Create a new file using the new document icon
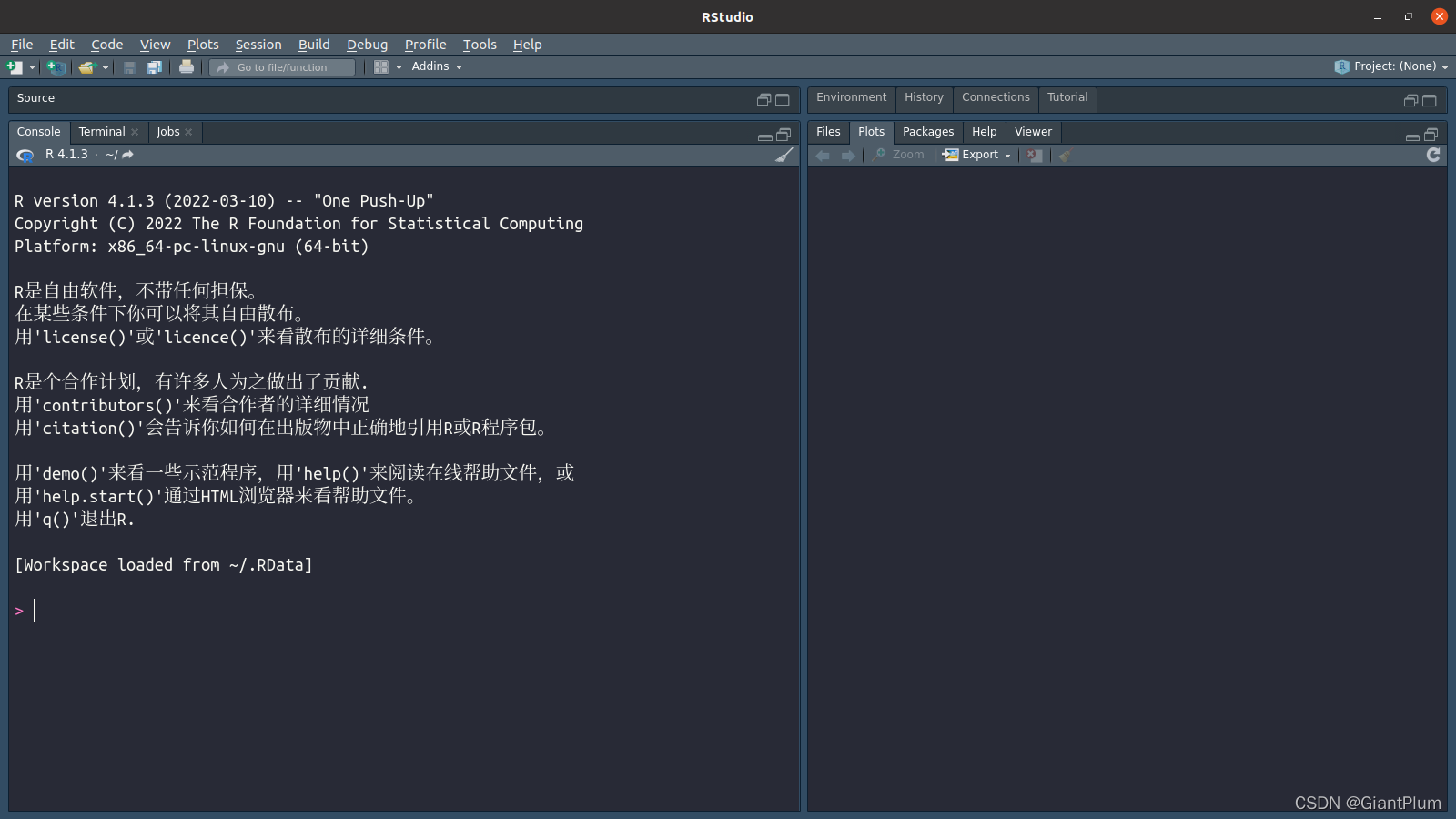The image size is (1456, 819). click(13, 66)
